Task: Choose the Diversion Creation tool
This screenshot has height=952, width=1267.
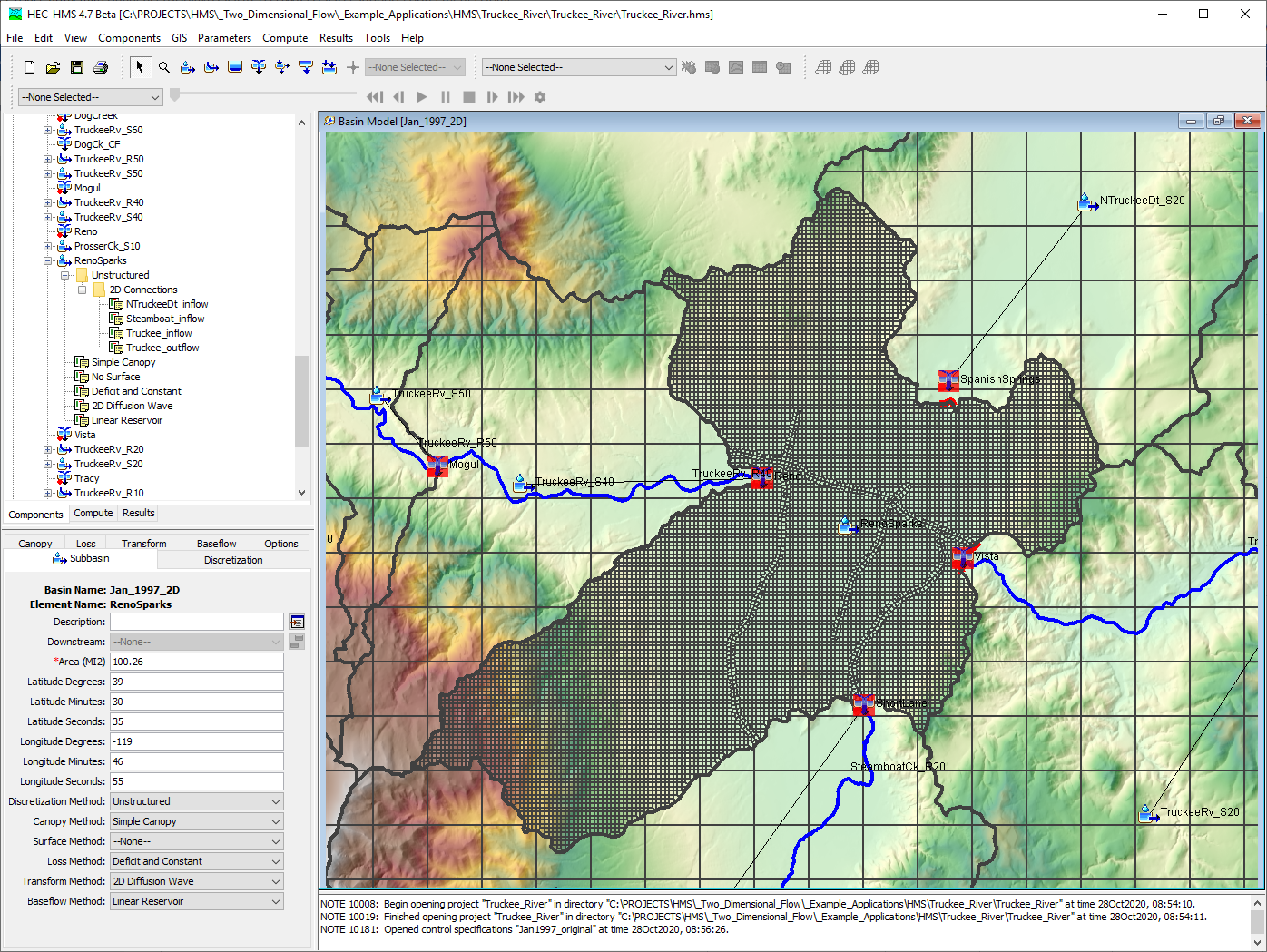Action: pyautogui.click(x=282, y=67)
